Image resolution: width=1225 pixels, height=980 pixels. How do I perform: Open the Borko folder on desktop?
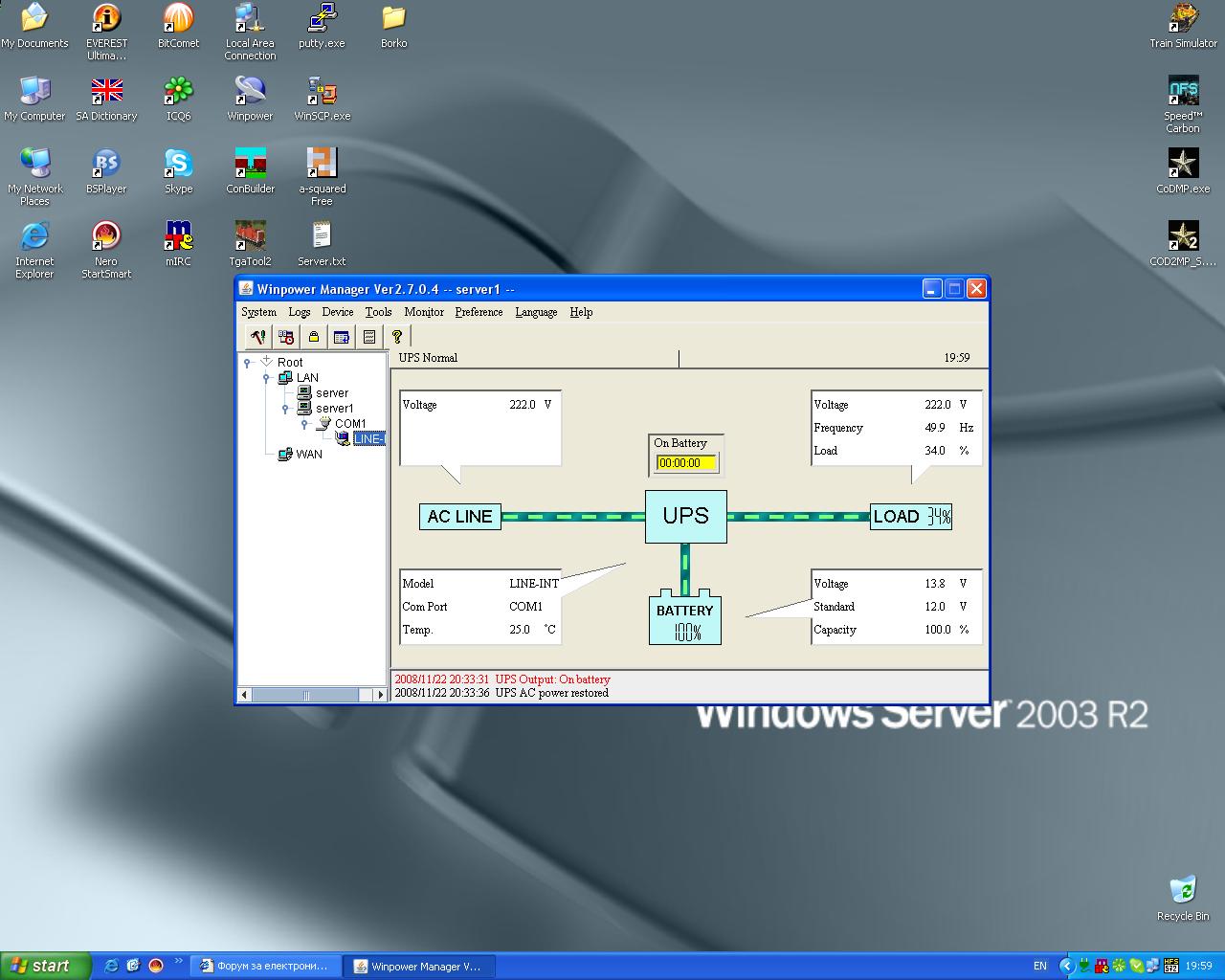point(393,27)
